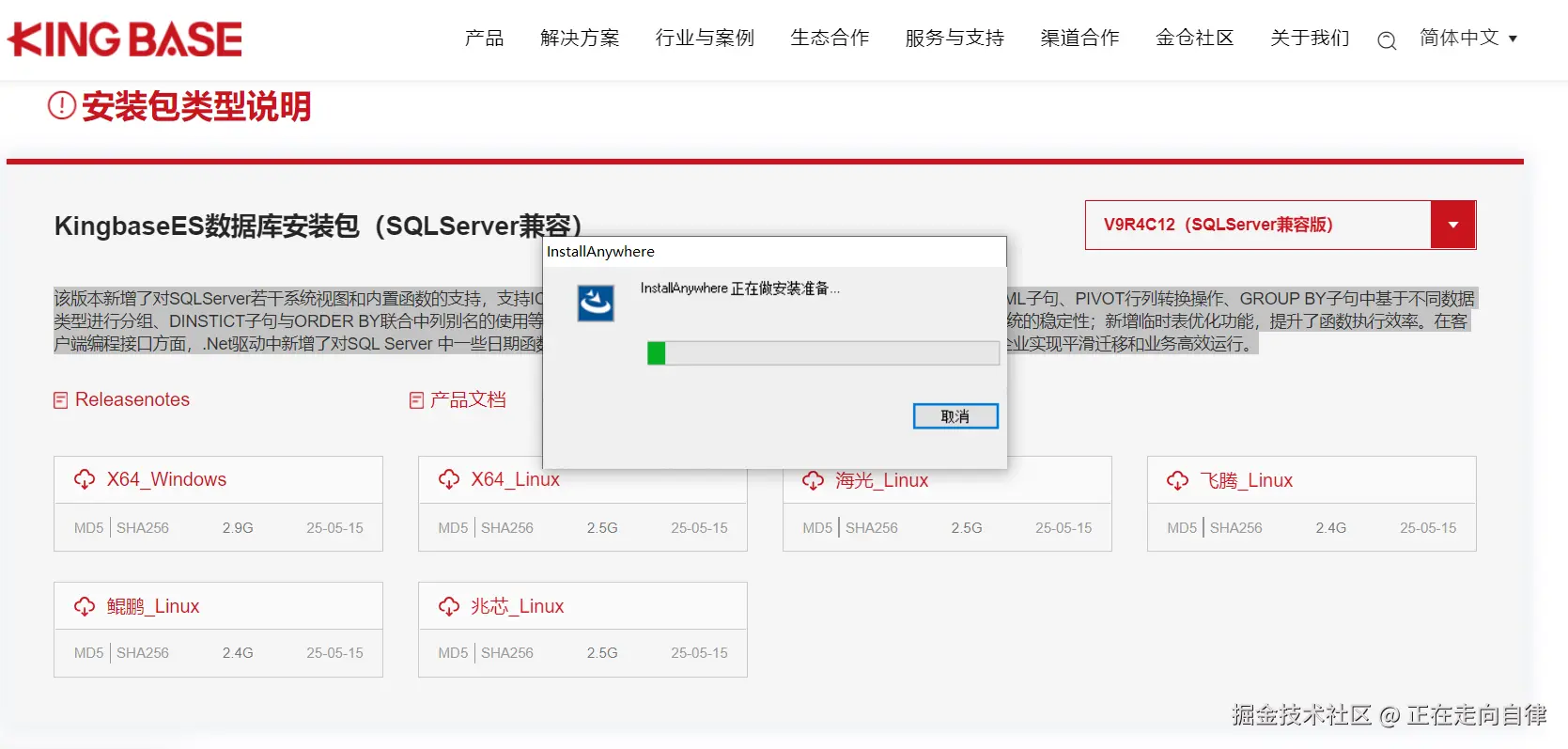
Task: Click SHA256 for X64_Windows
Action: [143, 528]
